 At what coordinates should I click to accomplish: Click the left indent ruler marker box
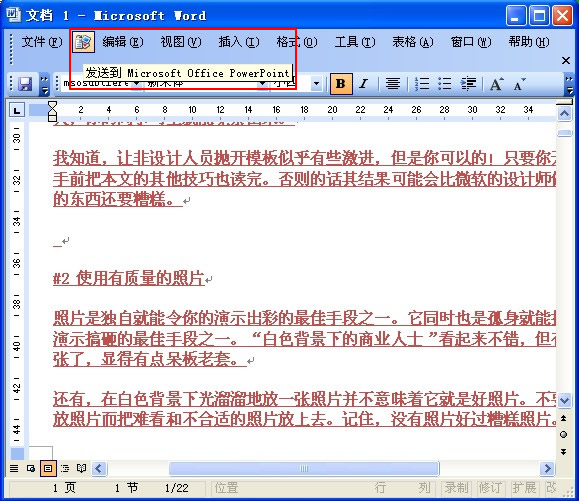pos(52,118)
